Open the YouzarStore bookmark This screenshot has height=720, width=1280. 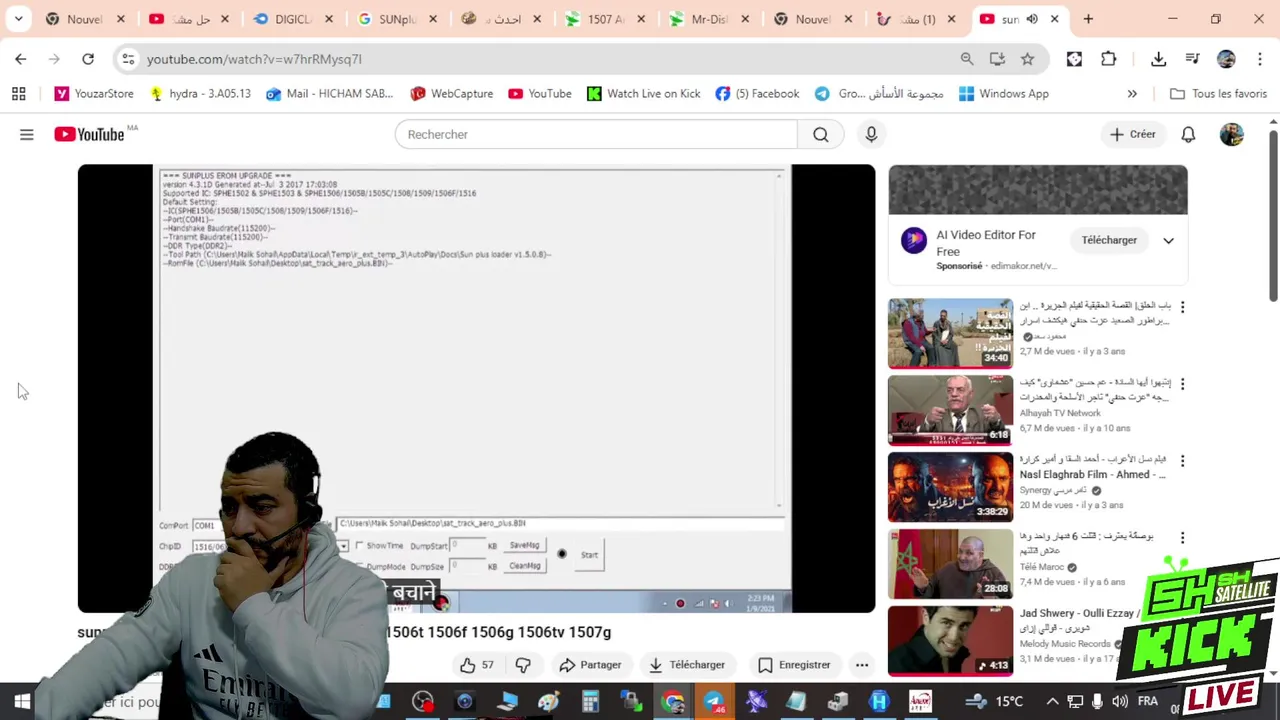tap(94, 94)
